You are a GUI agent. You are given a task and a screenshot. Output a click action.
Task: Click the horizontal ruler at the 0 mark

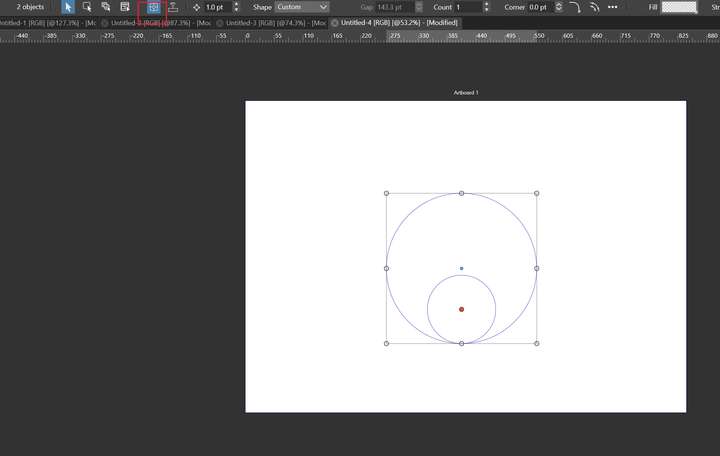tap(248, 36)
